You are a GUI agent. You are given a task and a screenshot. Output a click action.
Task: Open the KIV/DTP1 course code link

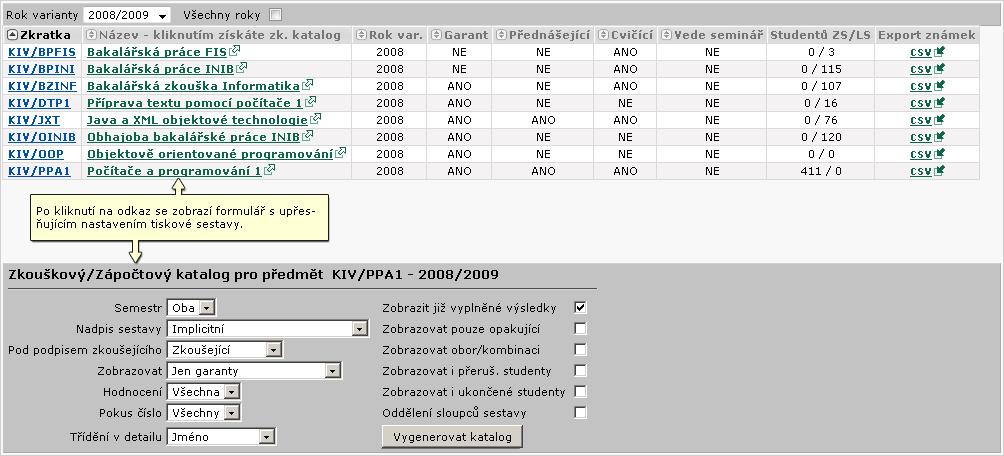(39, 102)
